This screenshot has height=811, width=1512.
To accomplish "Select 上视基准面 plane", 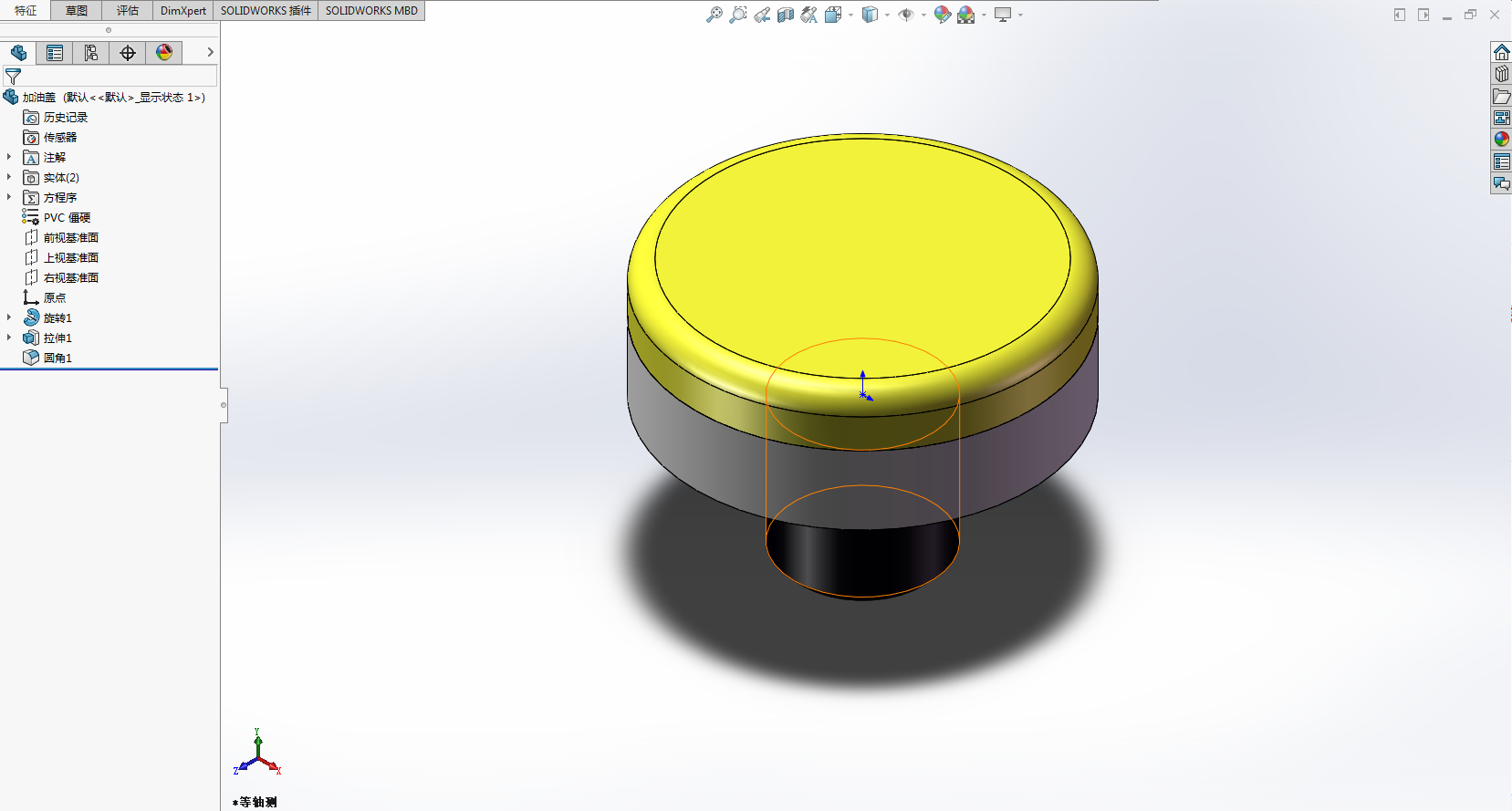I will (x=61, y=258).
